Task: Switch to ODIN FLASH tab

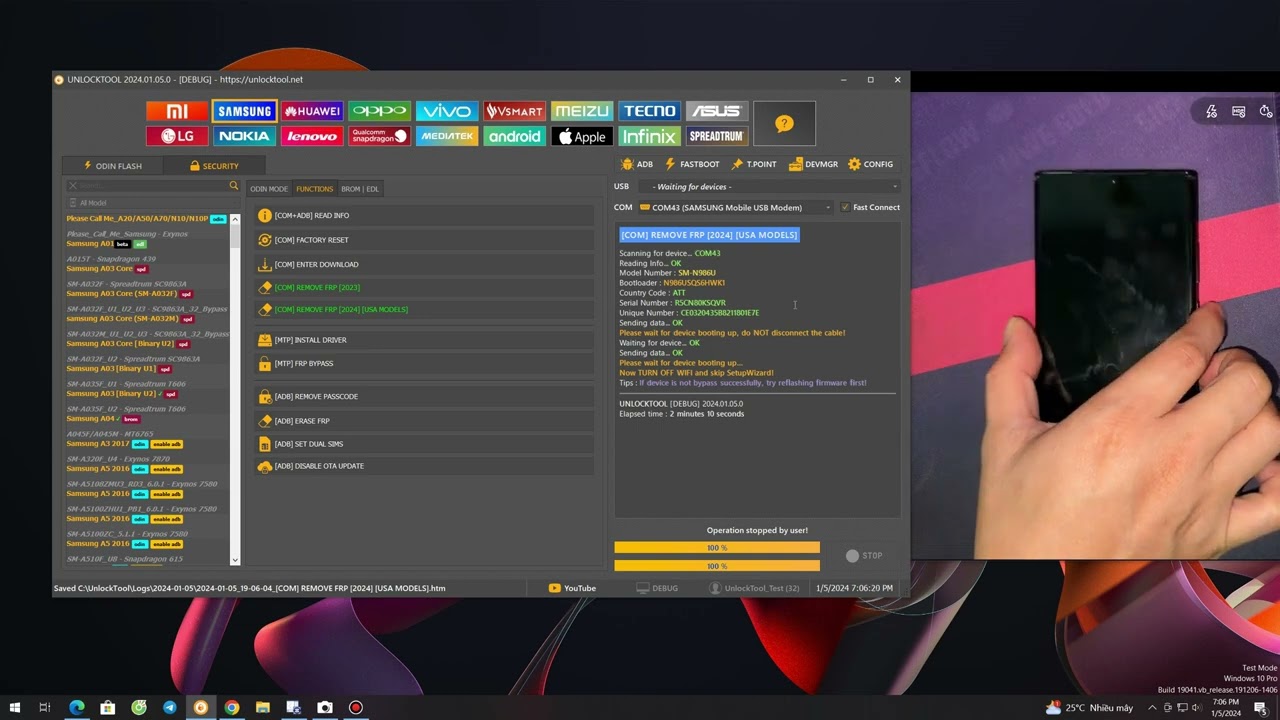Action: (112, 166)
